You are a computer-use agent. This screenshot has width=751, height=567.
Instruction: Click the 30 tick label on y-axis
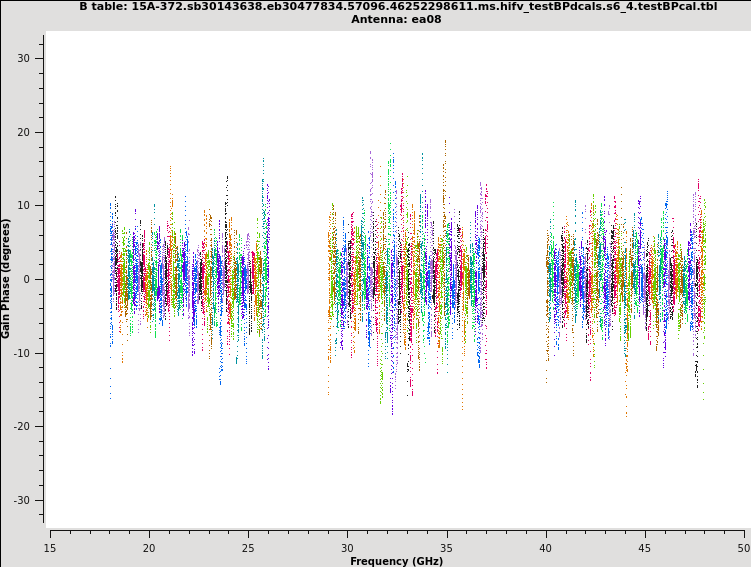[24, 58]
